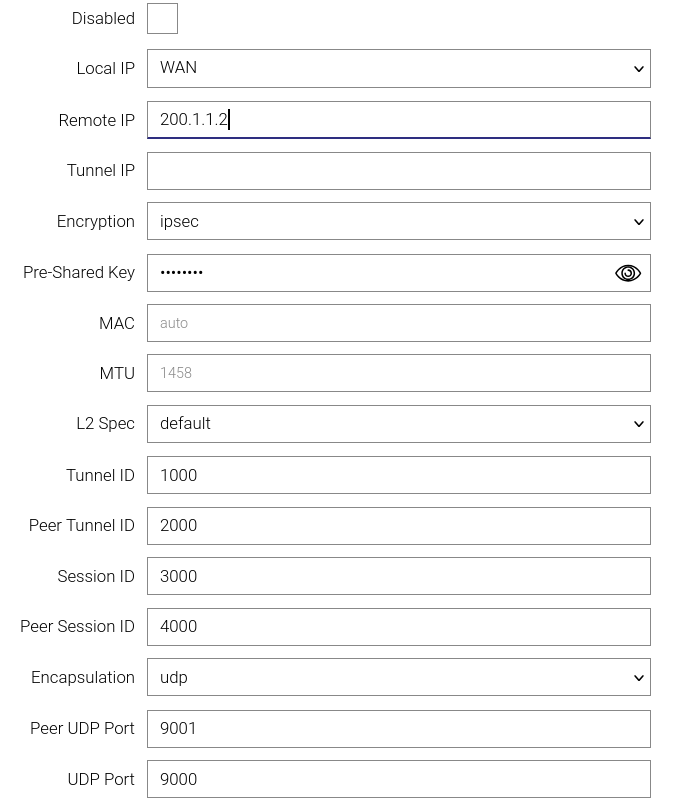This screenshot has width=681, height=811.
Task: Click the MTU input field
Action: pyautogui.click(x=398, y=373)
